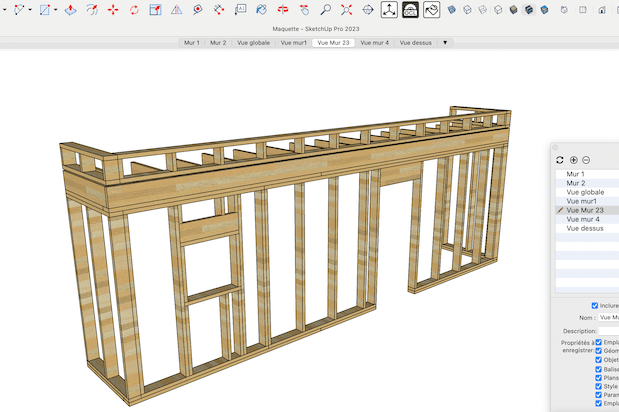Open the Vue dessus scene tab

pyautogui.click(x=415, y=43)
